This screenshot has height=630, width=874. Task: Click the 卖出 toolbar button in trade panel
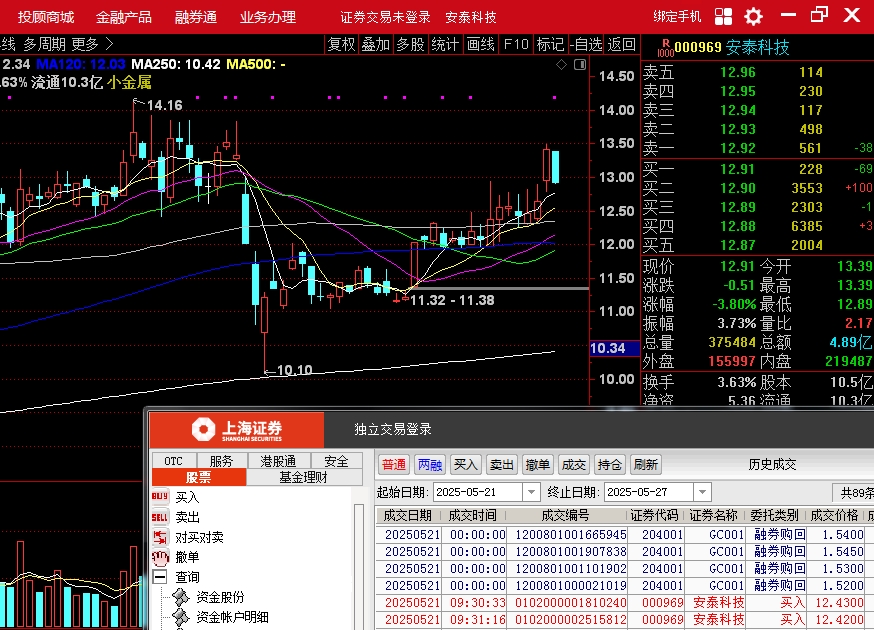tap(502, 464)
